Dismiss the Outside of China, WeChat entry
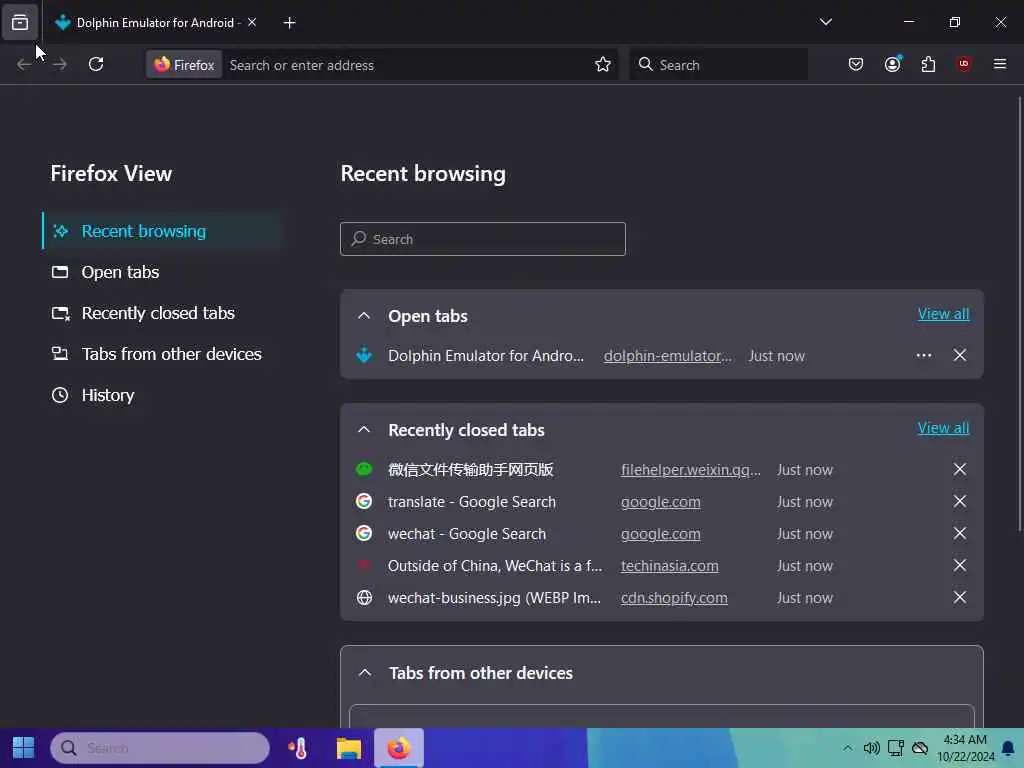The width and height of the screenshot is (1024, 768). [x=959, y=566]
